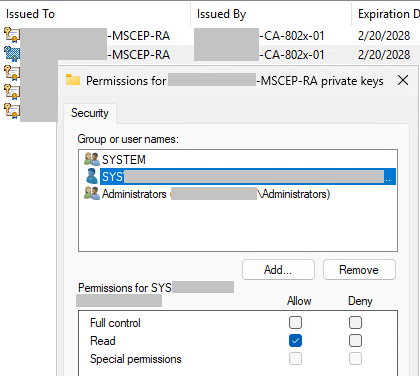Sort by Issued By column header

(221, 14)
